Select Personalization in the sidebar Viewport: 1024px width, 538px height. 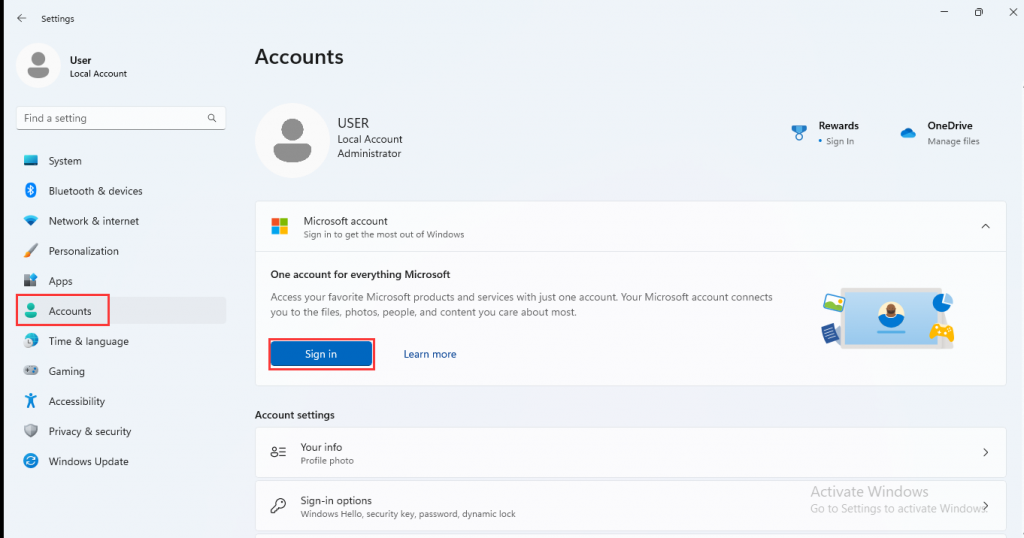(x=121, y=251)
